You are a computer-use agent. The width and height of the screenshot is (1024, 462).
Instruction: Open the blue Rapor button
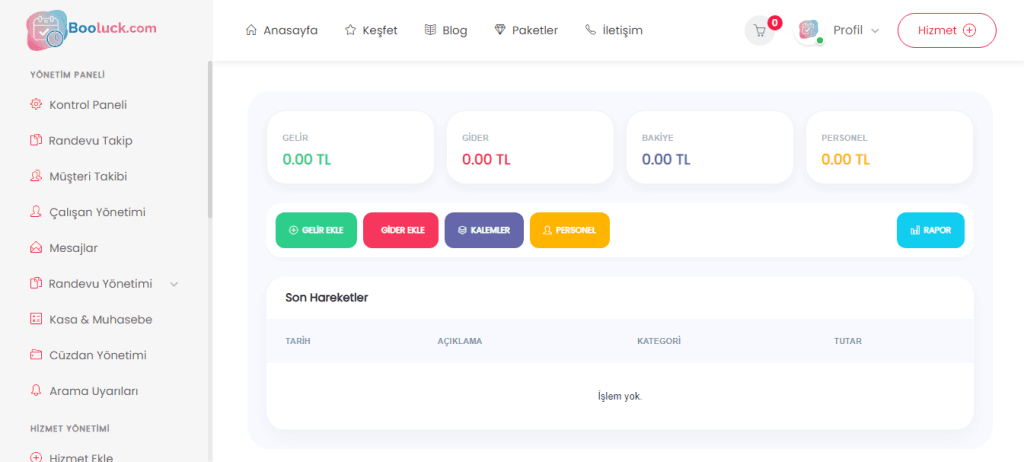tap(930, 230)
